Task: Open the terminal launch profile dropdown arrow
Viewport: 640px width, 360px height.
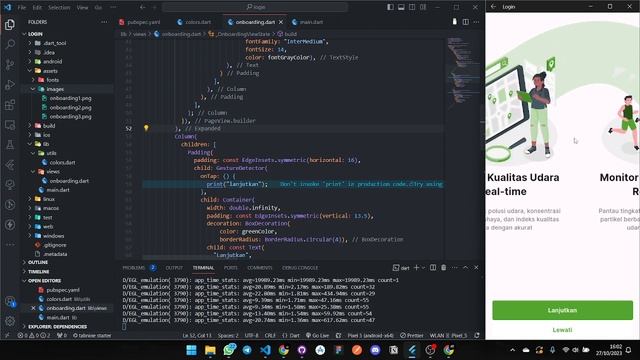Action: coord(423,268)
